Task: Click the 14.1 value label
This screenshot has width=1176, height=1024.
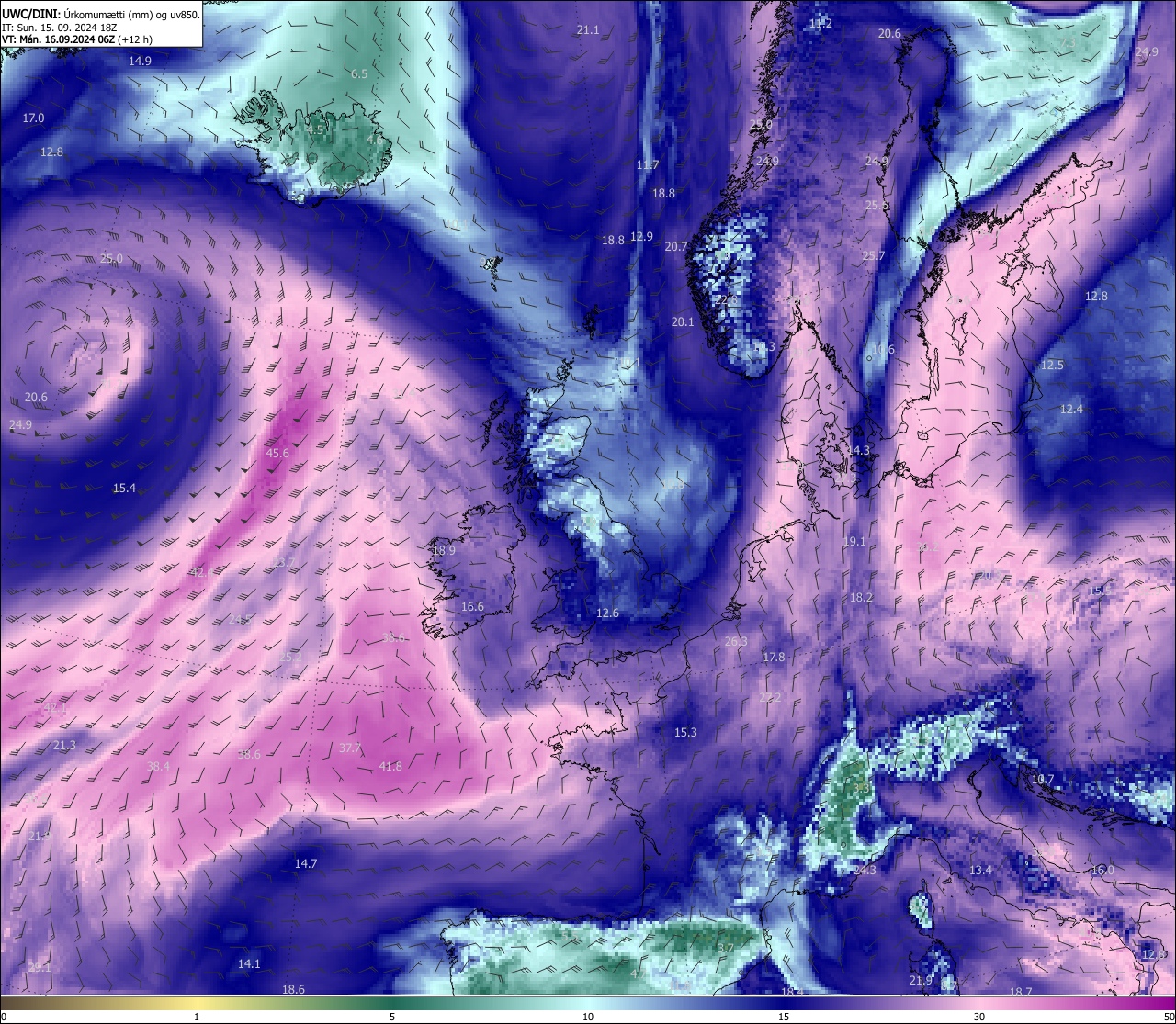Action: (249, 963)
